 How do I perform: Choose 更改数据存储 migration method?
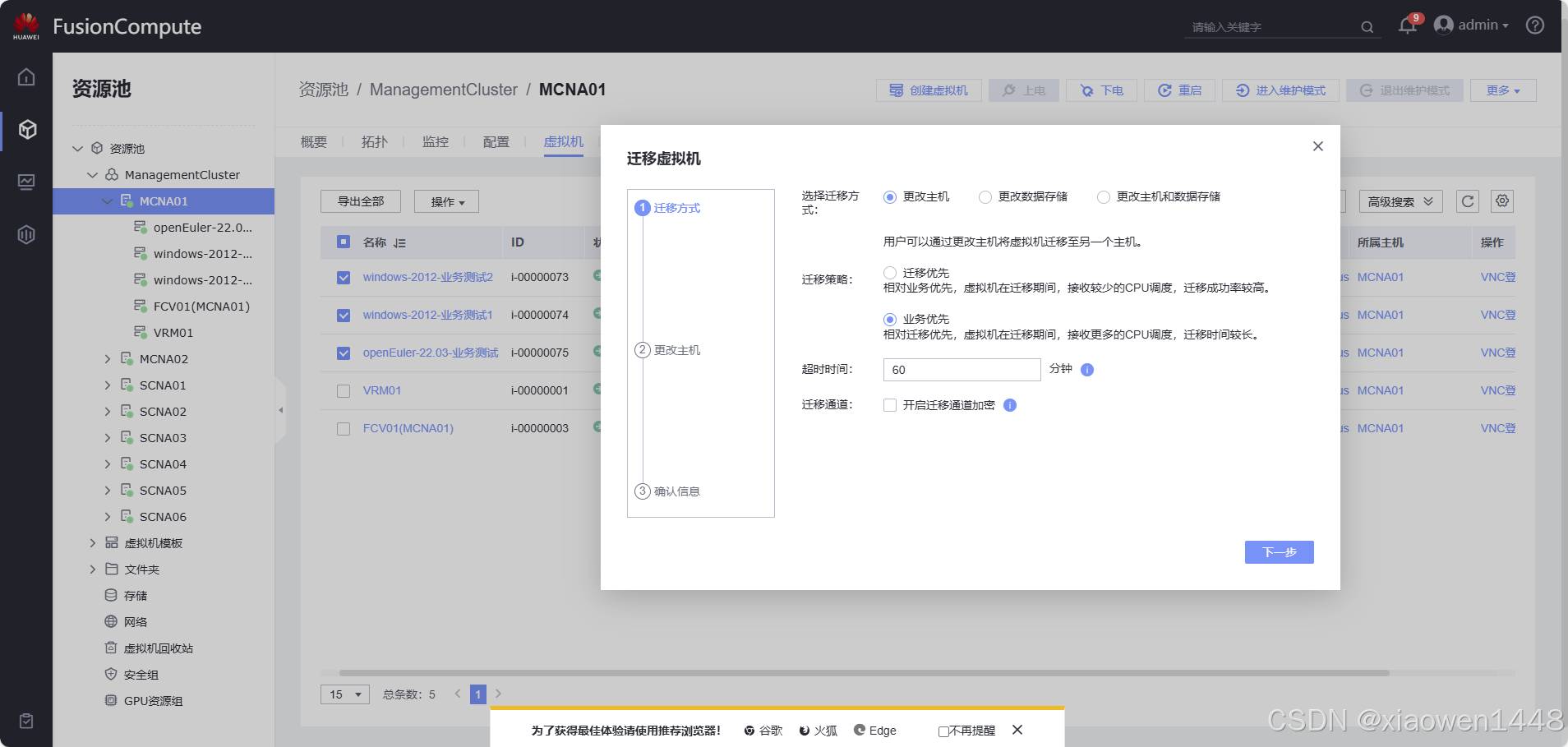click(x=985, y=197)
